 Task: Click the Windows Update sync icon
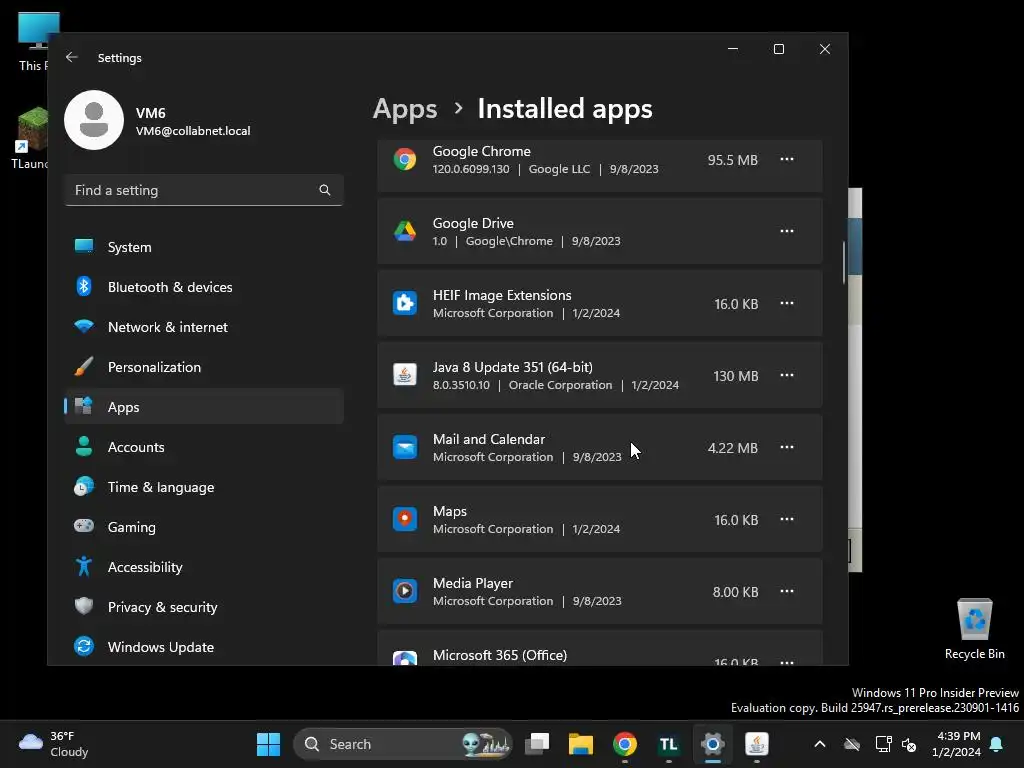coord(84,647)
